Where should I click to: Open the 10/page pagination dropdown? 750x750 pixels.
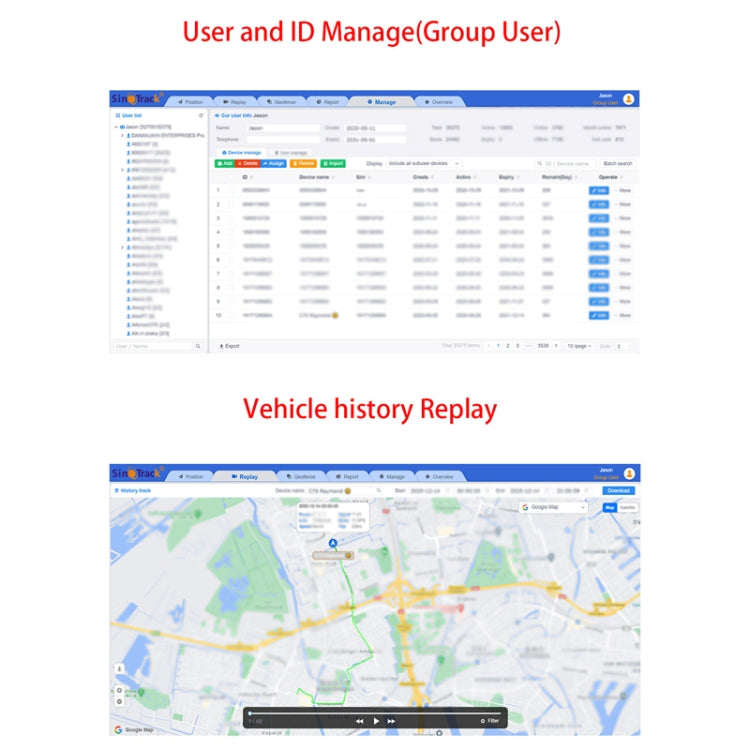(x=579, y=346)
